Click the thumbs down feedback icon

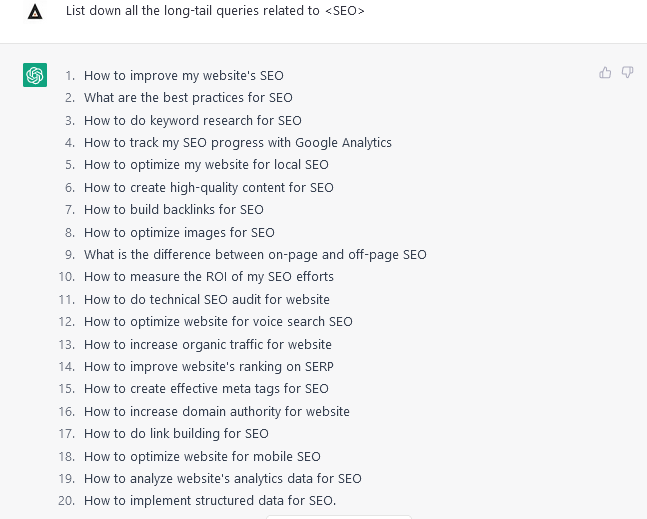point(627,73)
